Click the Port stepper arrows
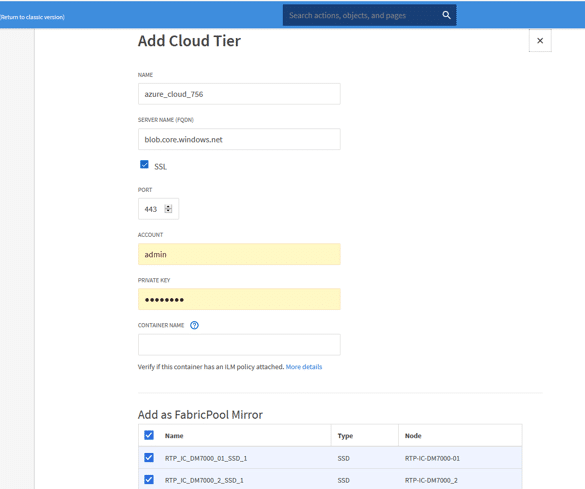585x489 pixels. [168, 209]
